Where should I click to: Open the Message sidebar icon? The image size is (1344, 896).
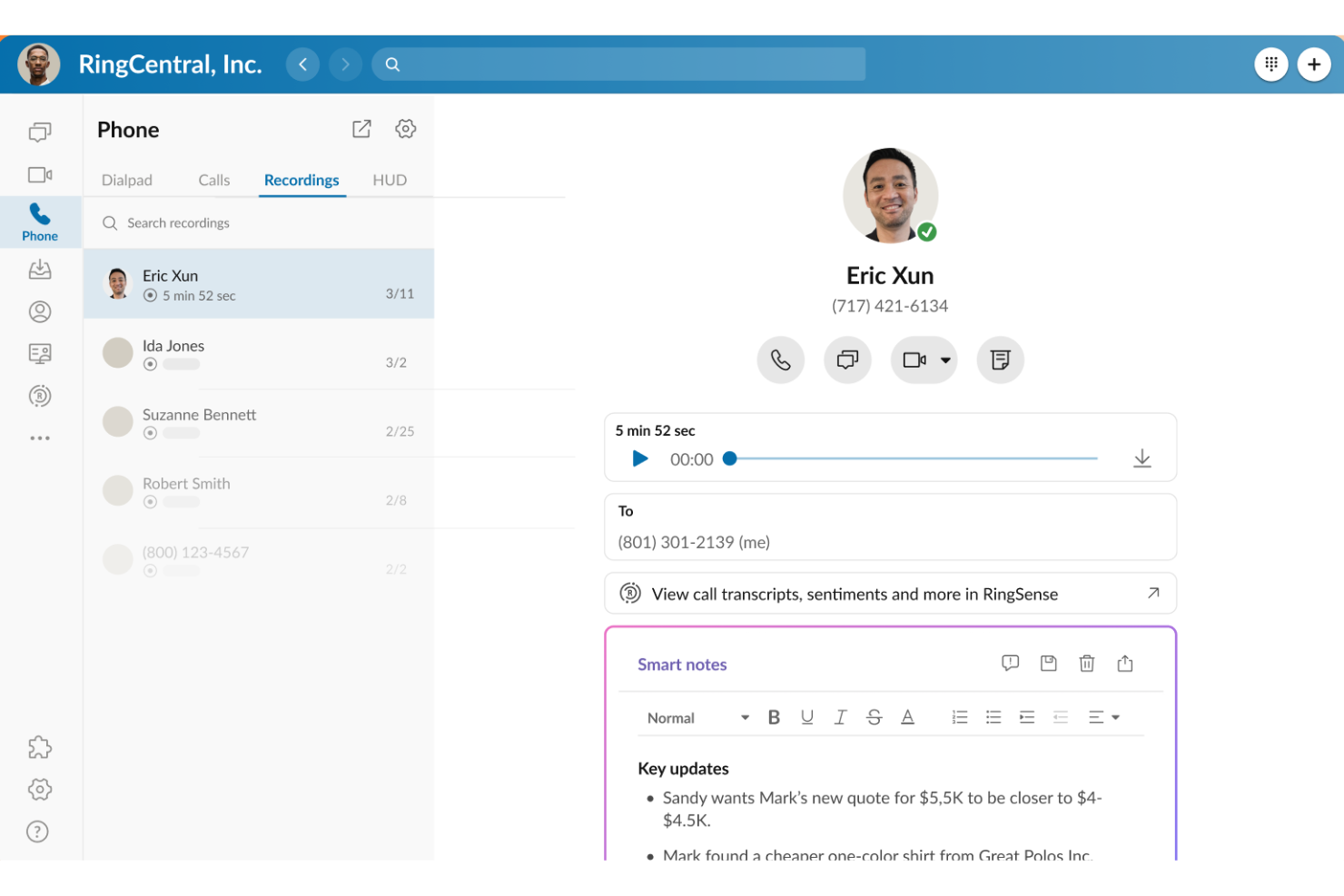coord(40,133)
